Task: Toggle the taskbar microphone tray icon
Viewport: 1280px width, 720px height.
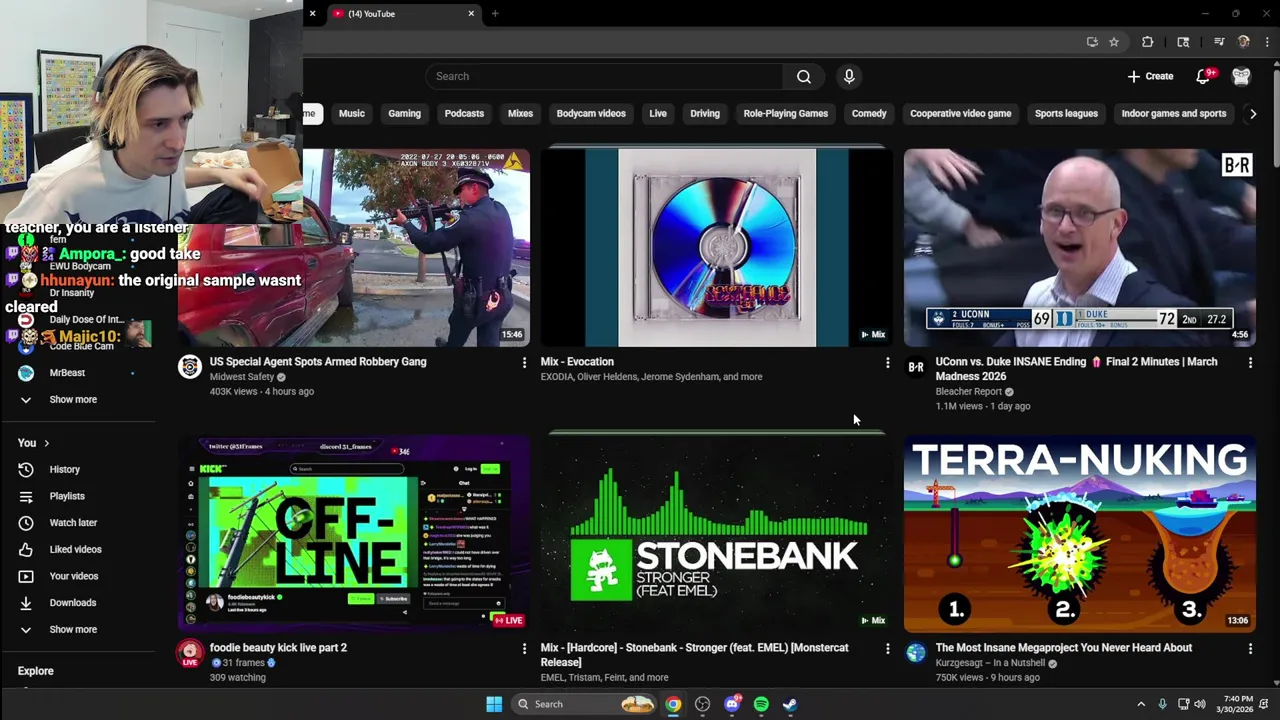Action: point(1162,704)
